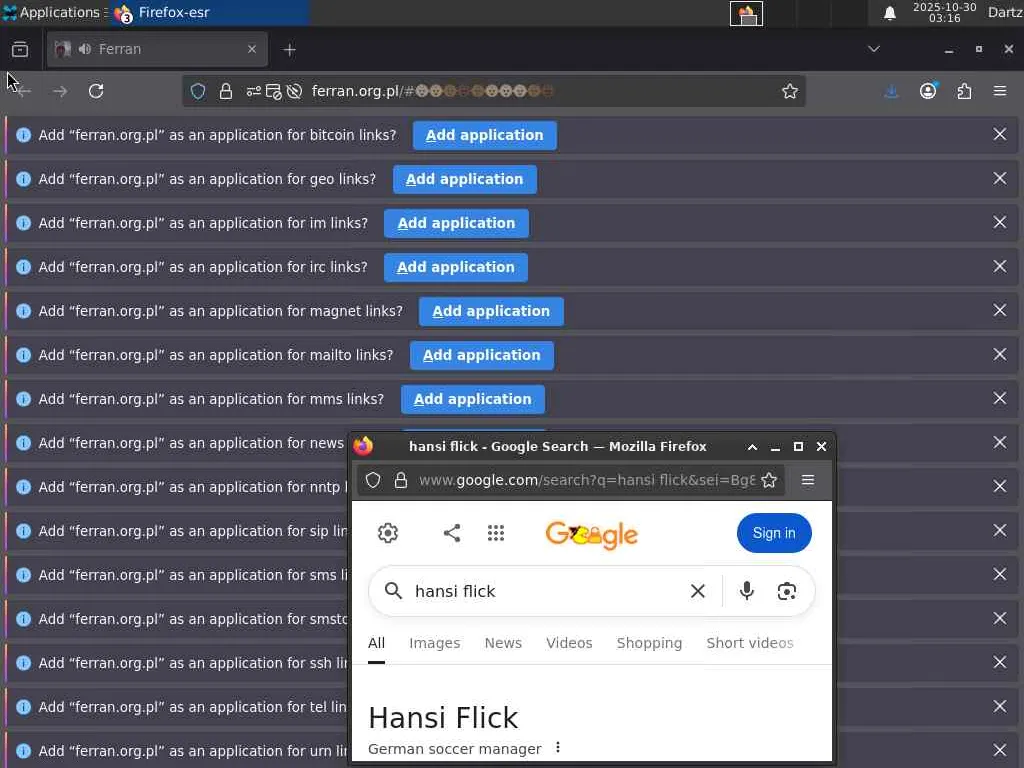The image size is (1024, 768).
Task: Clear the Google search query
Action: (x=697, y=591)
